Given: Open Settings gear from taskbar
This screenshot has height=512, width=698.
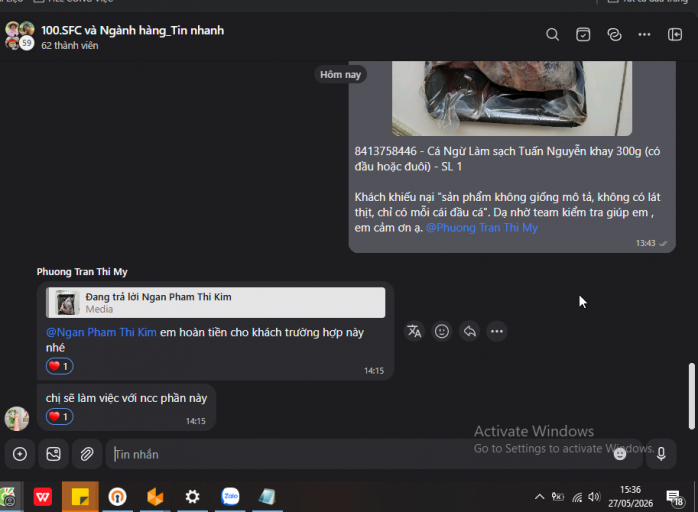Looking at the screenshot, I should click(192, 496).
